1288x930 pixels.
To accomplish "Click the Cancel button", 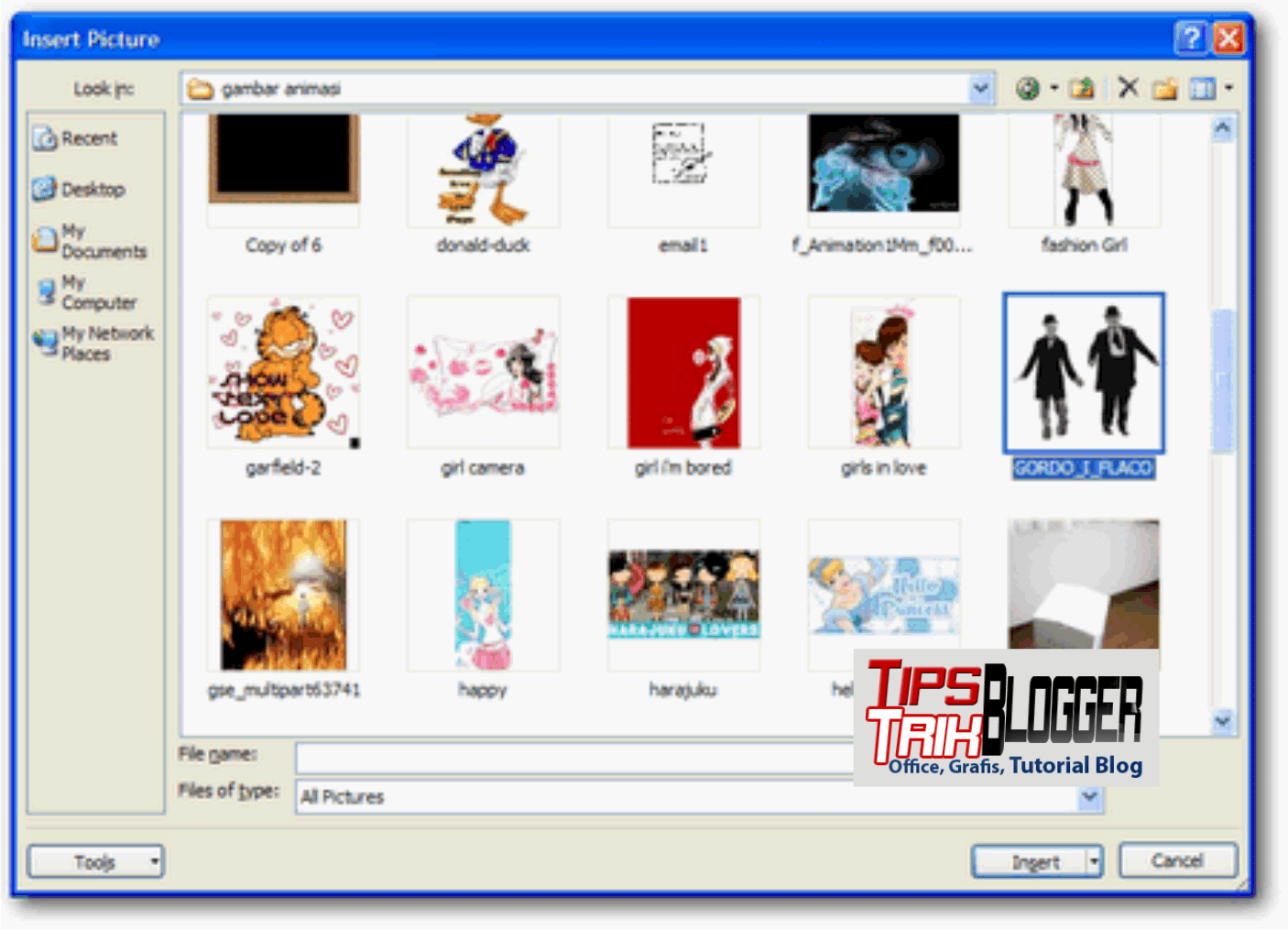I will pos(1177,861).
